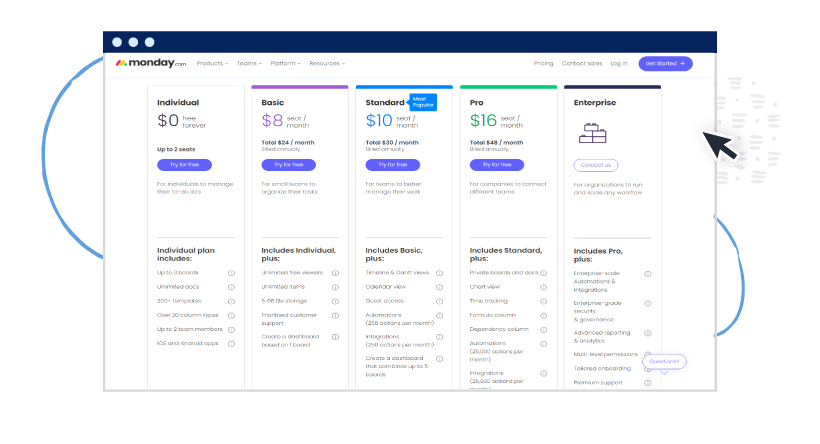Show info for iOS and Android apps
This screenshot has width=820, height=444.
[231, 344]
